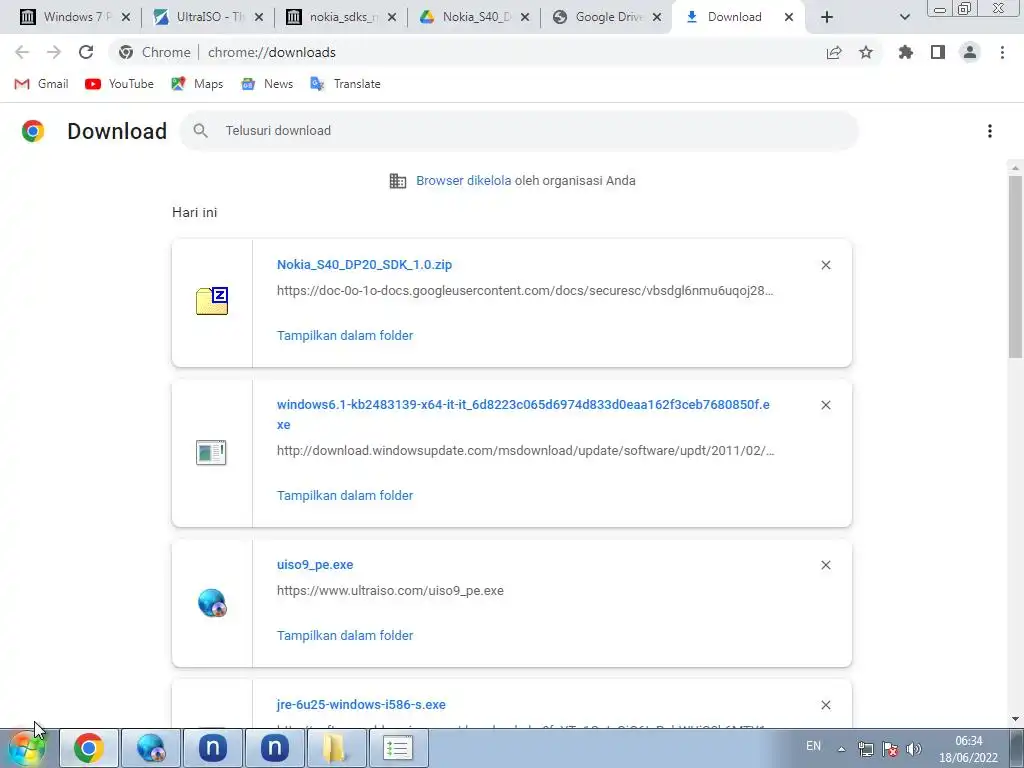
Task: Show hidden system tray icons
Action: (841, 749)
